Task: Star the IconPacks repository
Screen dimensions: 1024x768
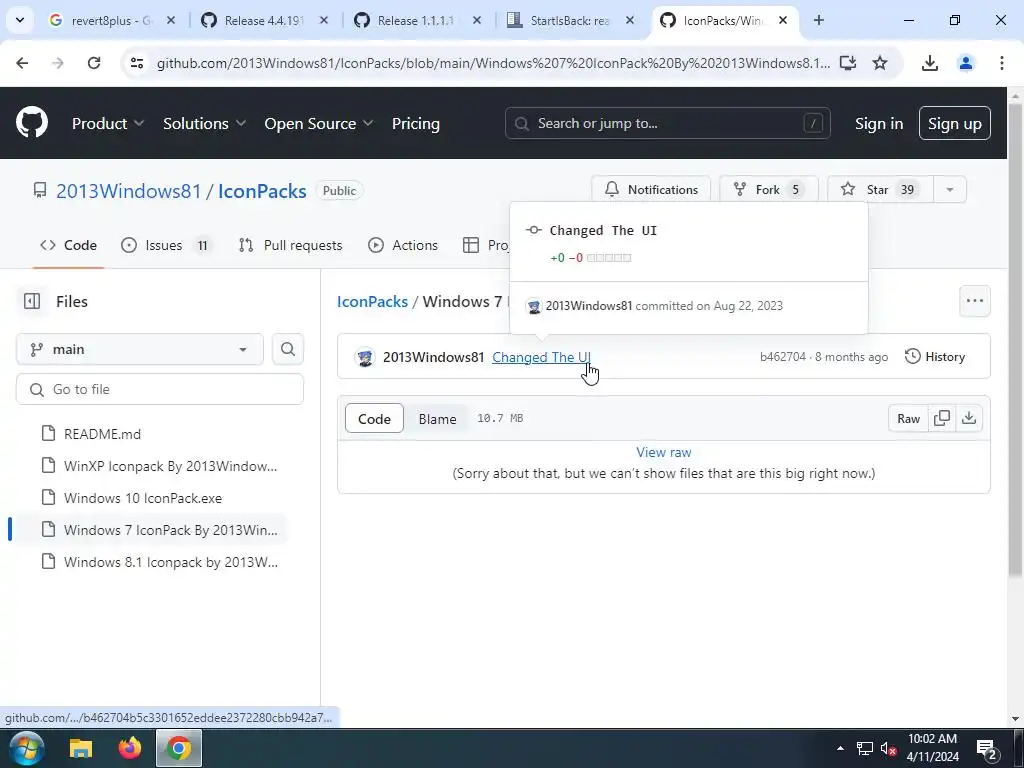Action: 880,189
